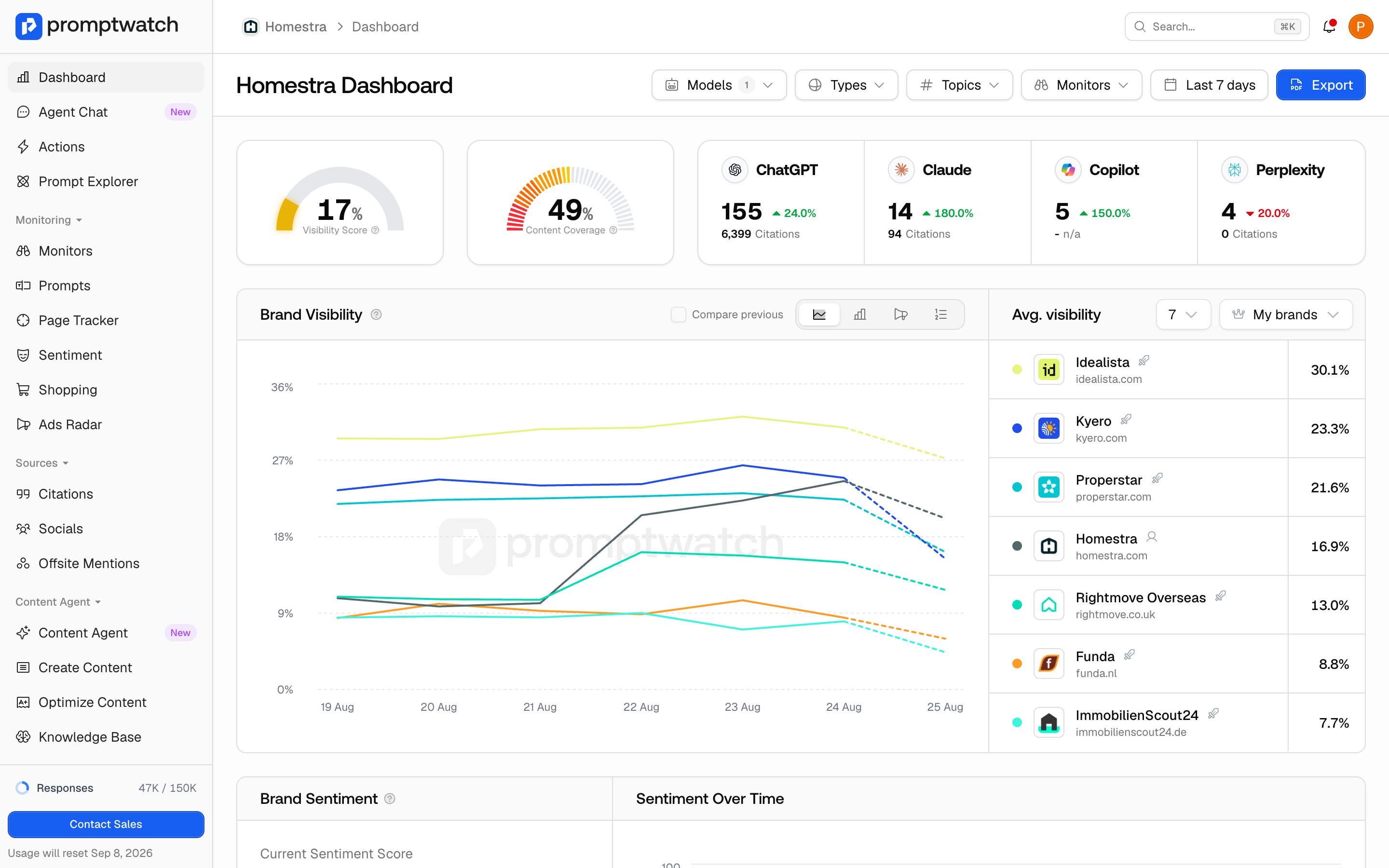Show info for Content Coverage help icon

(x=613, y=230)
